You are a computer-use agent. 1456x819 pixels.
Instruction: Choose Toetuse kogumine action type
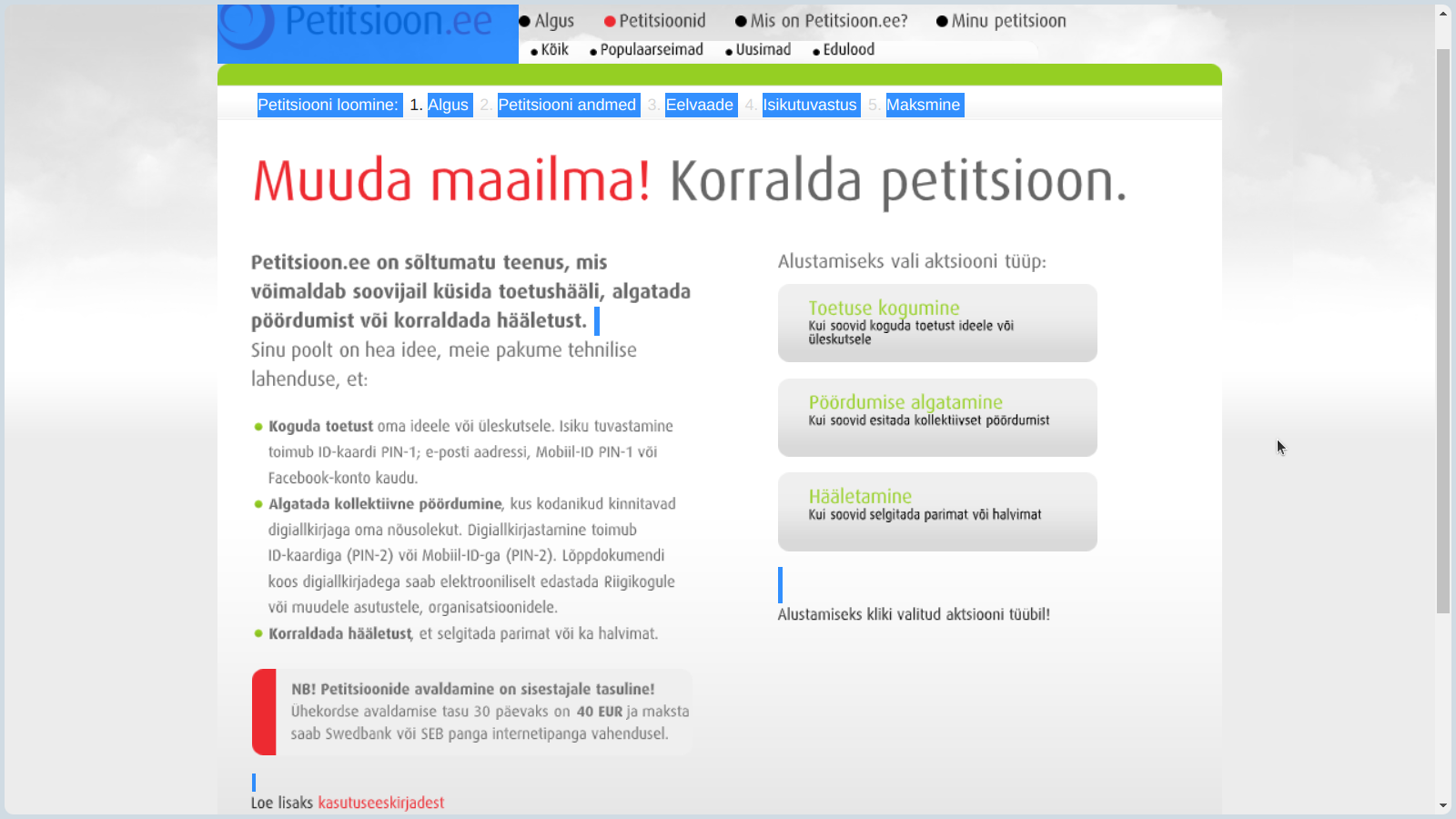(x=937, y=323)
